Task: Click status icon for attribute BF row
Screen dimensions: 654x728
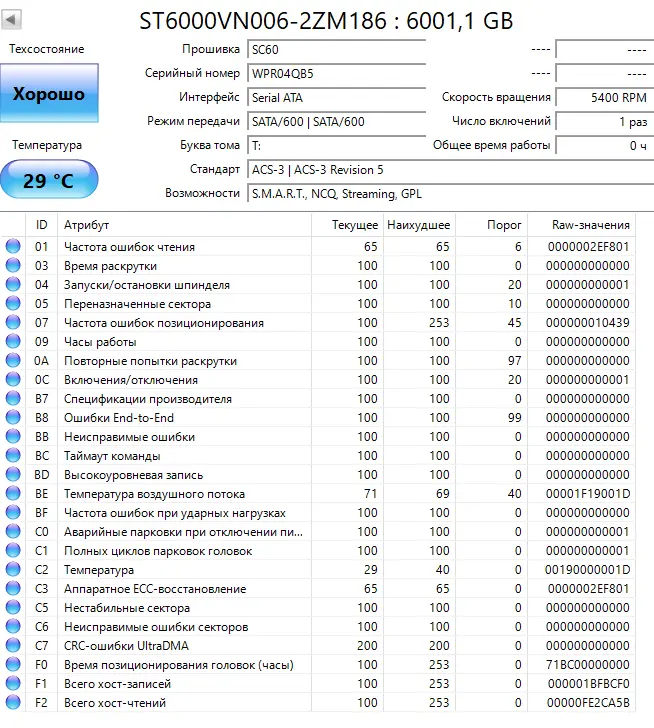Action: pos(13,513)
